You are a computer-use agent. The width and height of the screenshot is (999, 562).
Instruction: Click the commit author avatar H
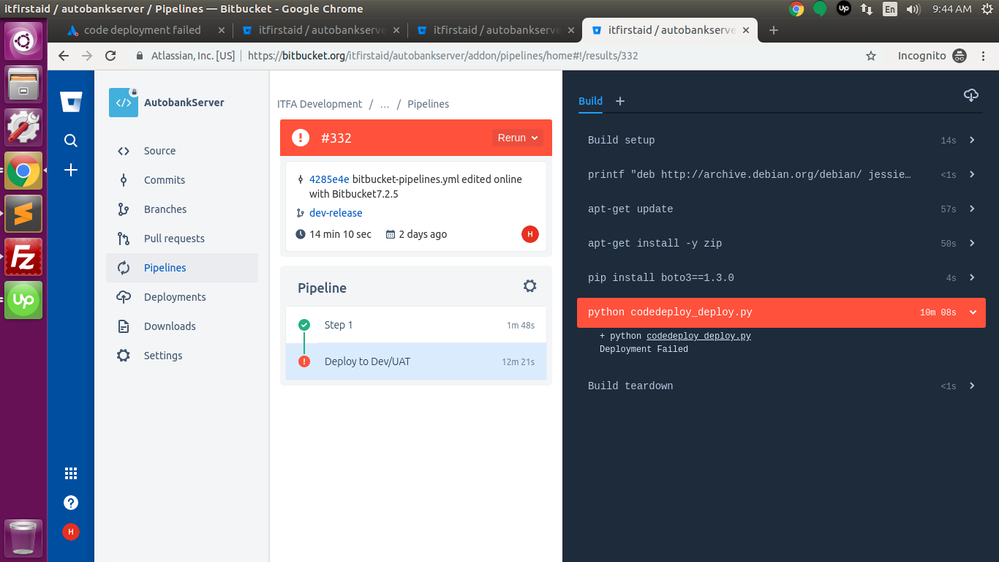coord(529,234)
